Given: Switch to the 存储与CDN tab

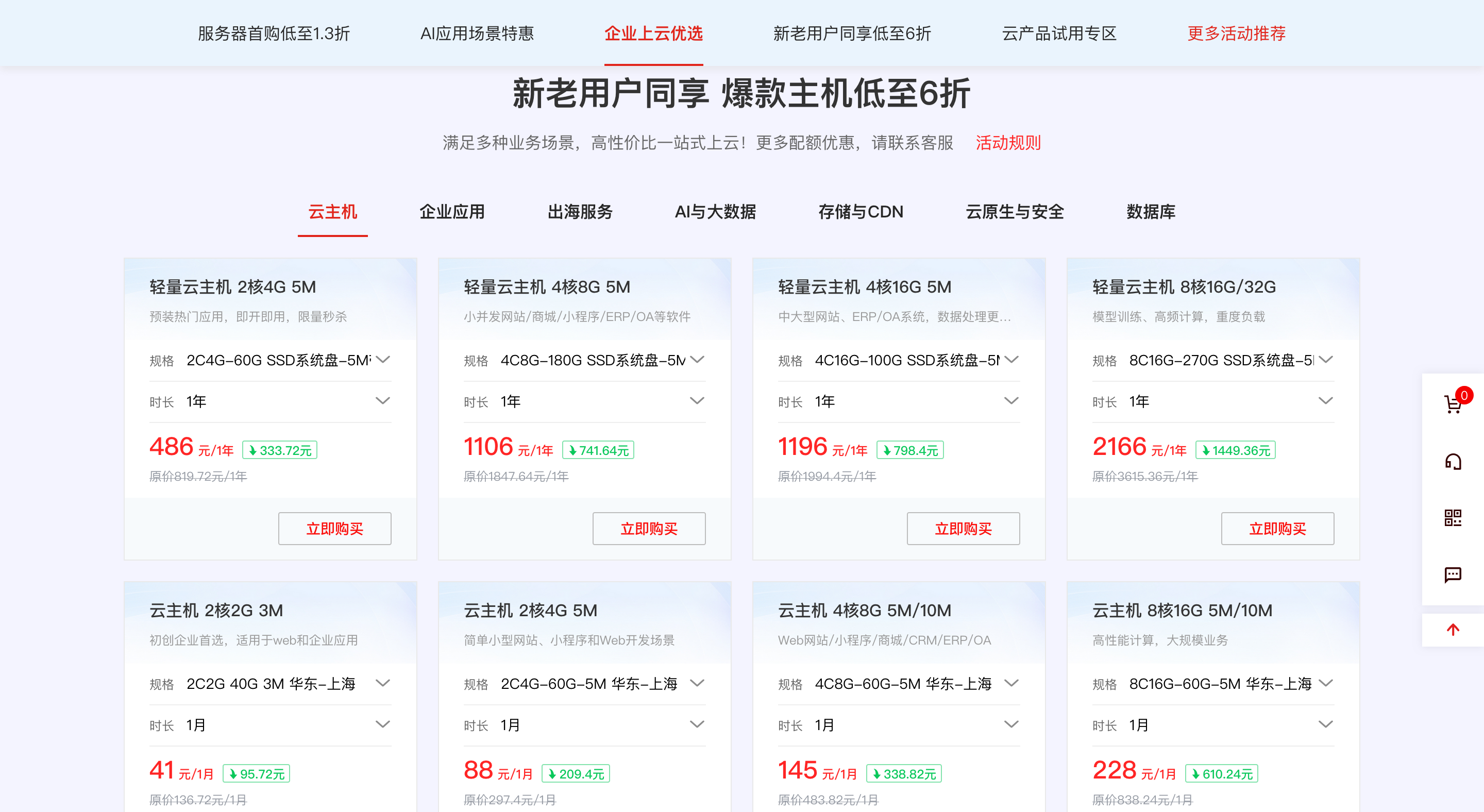Looking at the screenshot, I should pyautogui.click(x=861, y=212).
